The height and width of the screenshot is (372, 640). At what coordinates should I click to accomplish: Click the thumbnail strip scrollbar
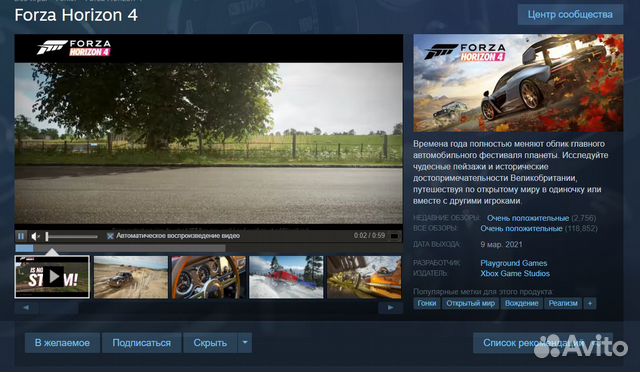208,308
